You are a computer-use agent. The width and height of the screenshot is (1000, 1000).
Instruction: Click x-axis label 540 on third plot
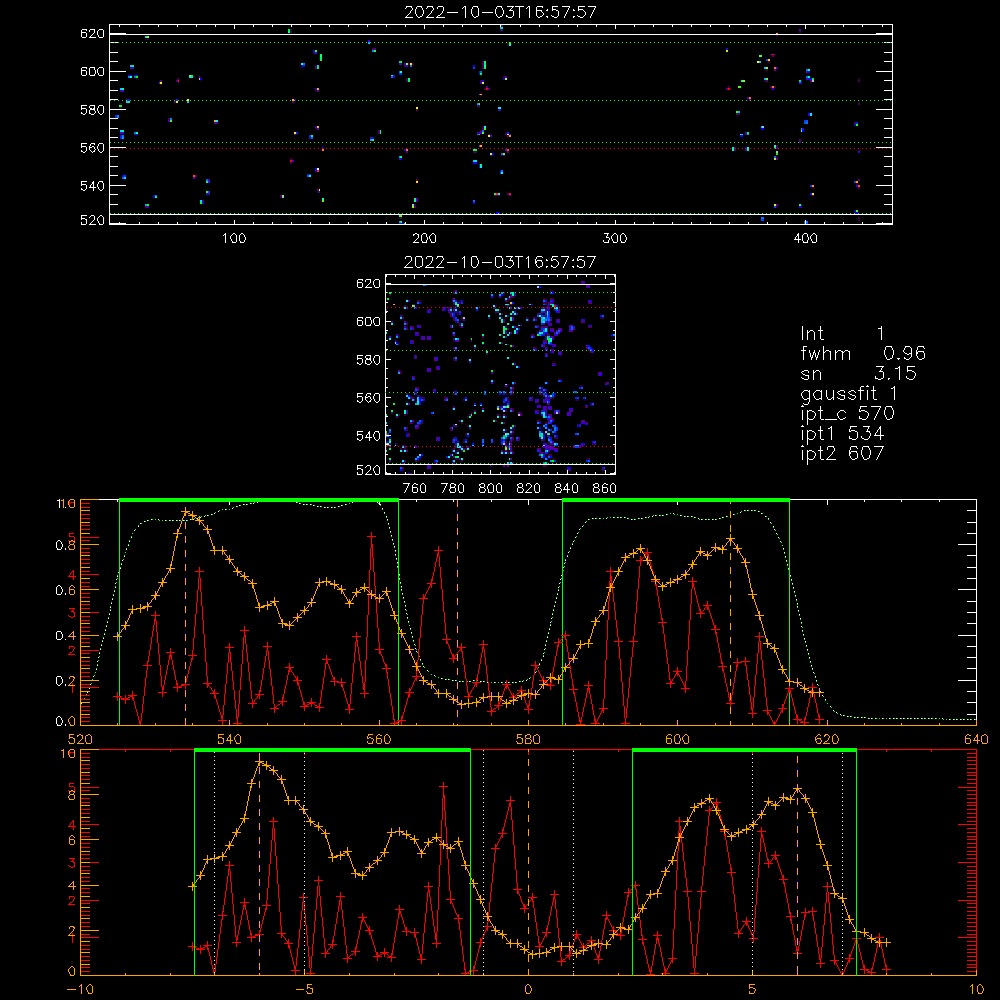[230, 740]
